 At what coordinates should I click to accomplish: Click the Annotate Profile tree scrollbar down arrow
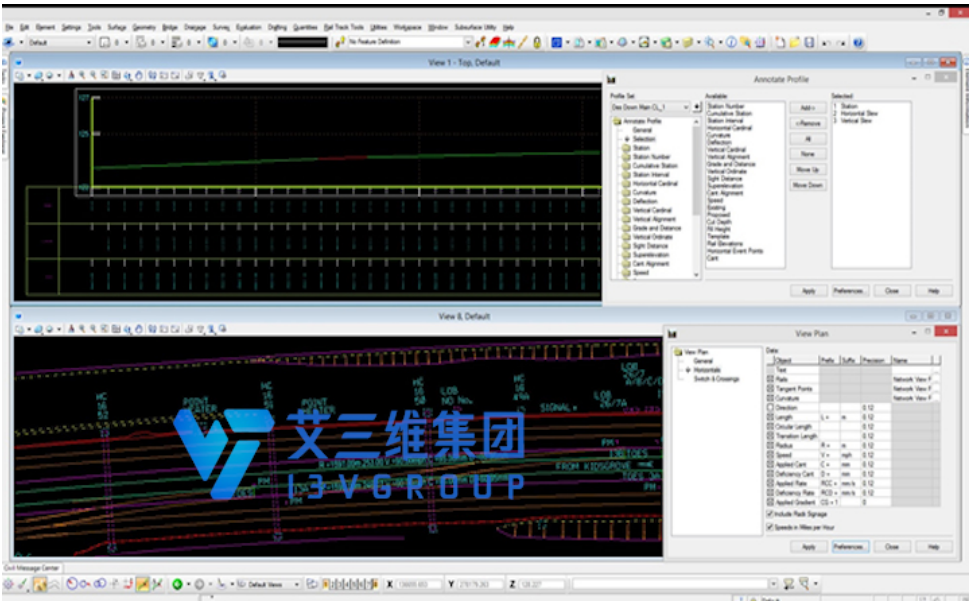696,275
